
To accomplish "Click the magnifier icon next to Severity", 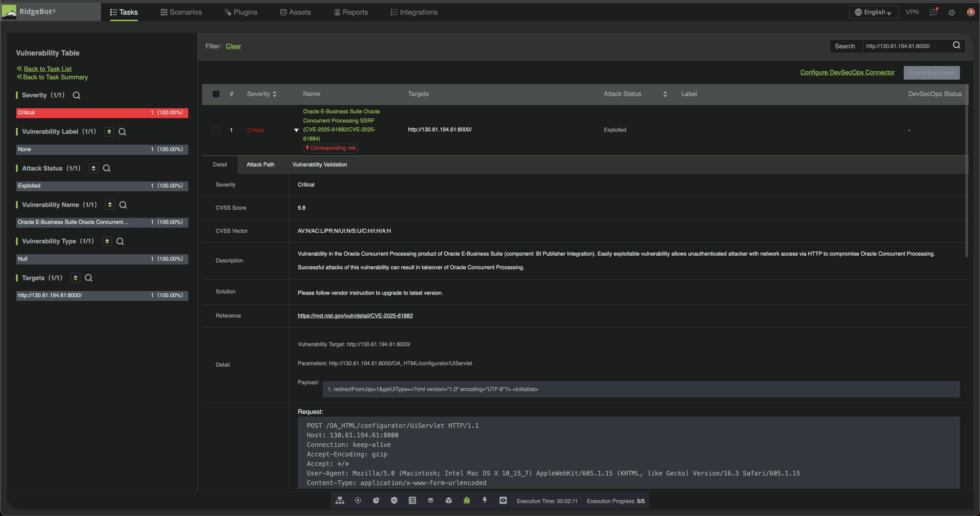I will pos(76,95).
